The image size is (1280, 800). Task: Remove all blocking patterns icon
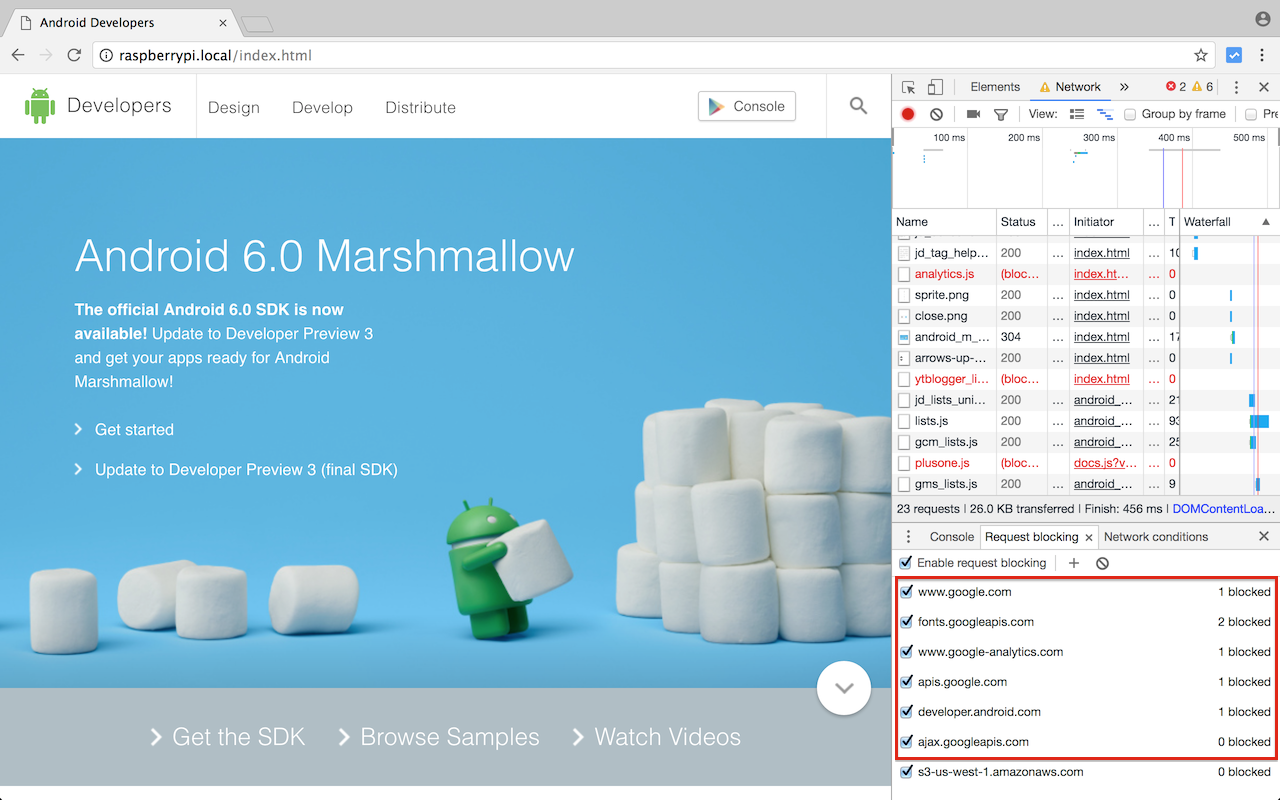point(1102,563)
